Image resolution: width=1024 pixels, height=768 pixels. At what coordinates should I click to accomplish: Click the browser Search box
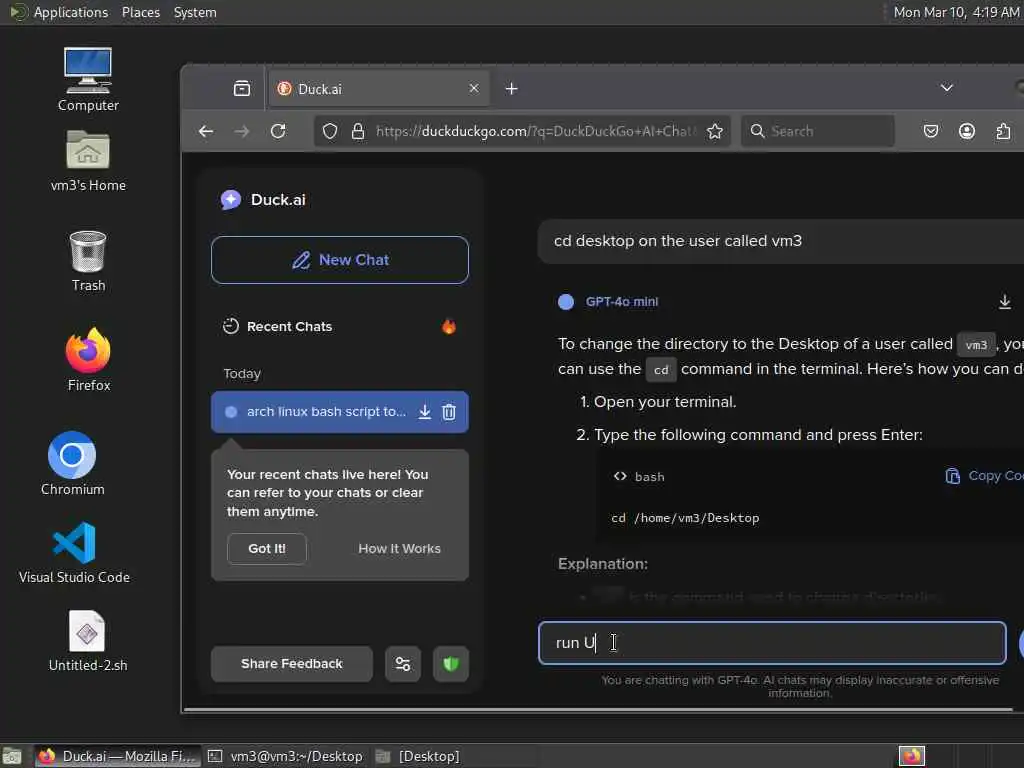[818, 131]
